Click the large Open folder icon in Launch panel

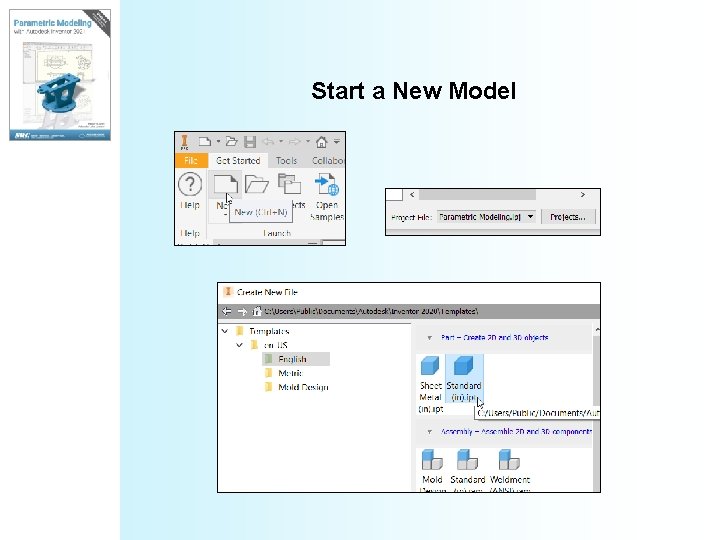point(256,184)
